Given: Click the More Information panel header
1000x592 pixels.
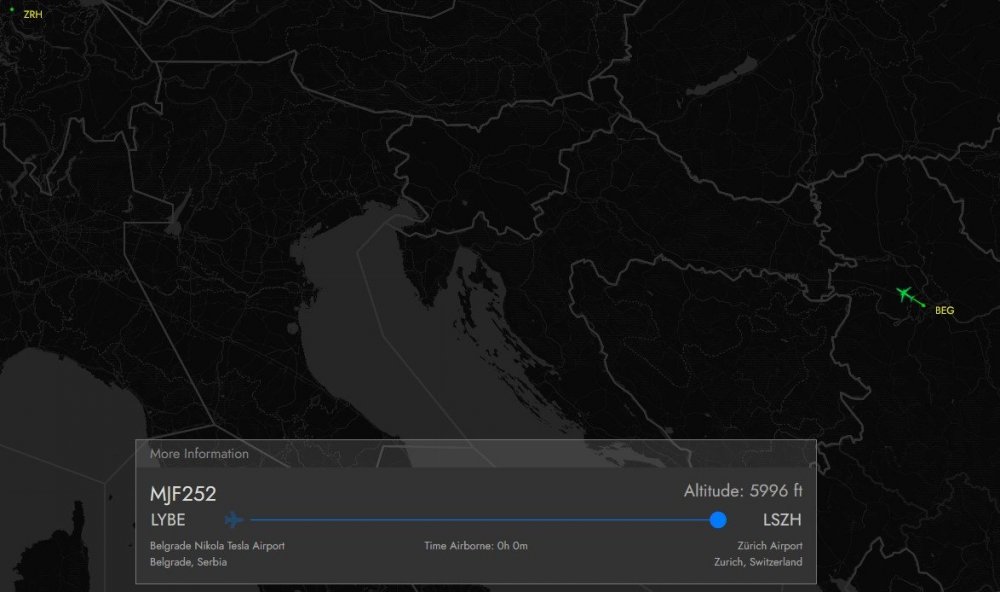Looking at the screenshot, I should 200,454.
